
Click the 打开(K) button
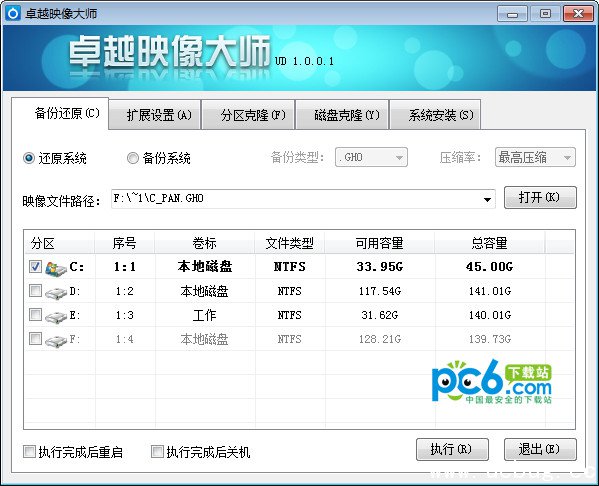point(540,198)
